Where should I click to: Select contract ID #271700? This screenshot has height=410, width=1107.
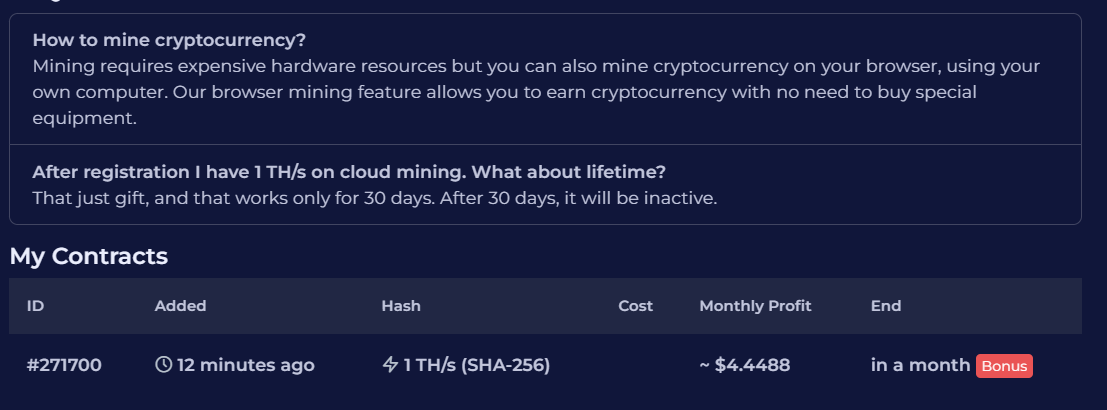64,365
